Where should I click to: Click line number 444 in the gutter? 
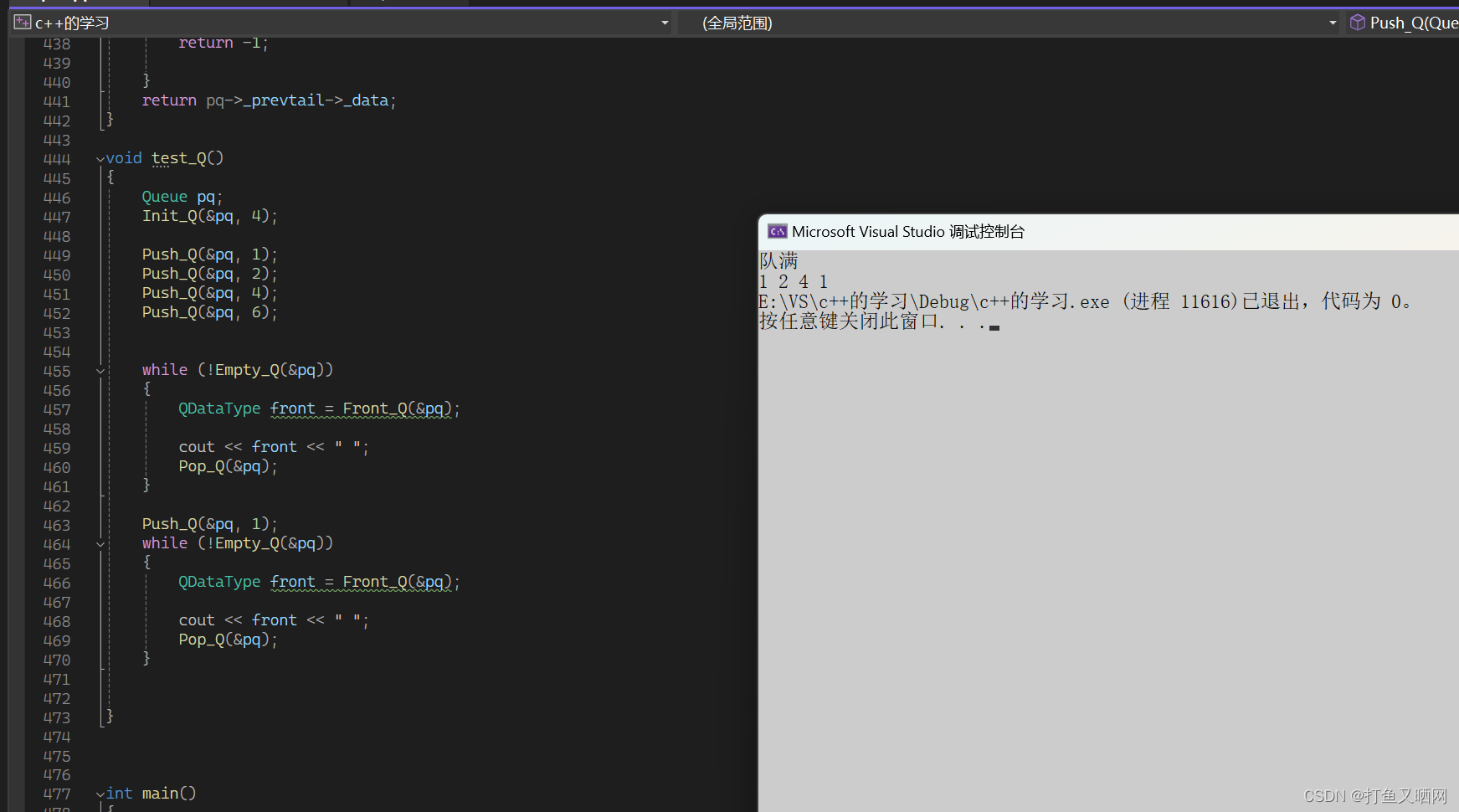click(57, 159)
